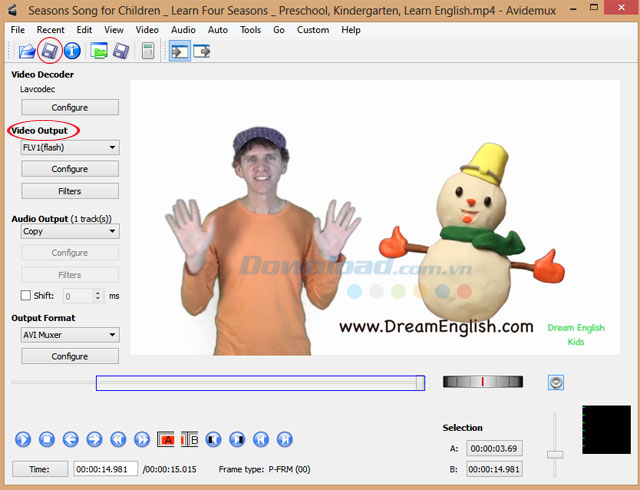This screenshot has width=640, height=490.
Task: Click the current time input field
Action: click(x=103, y=469)
